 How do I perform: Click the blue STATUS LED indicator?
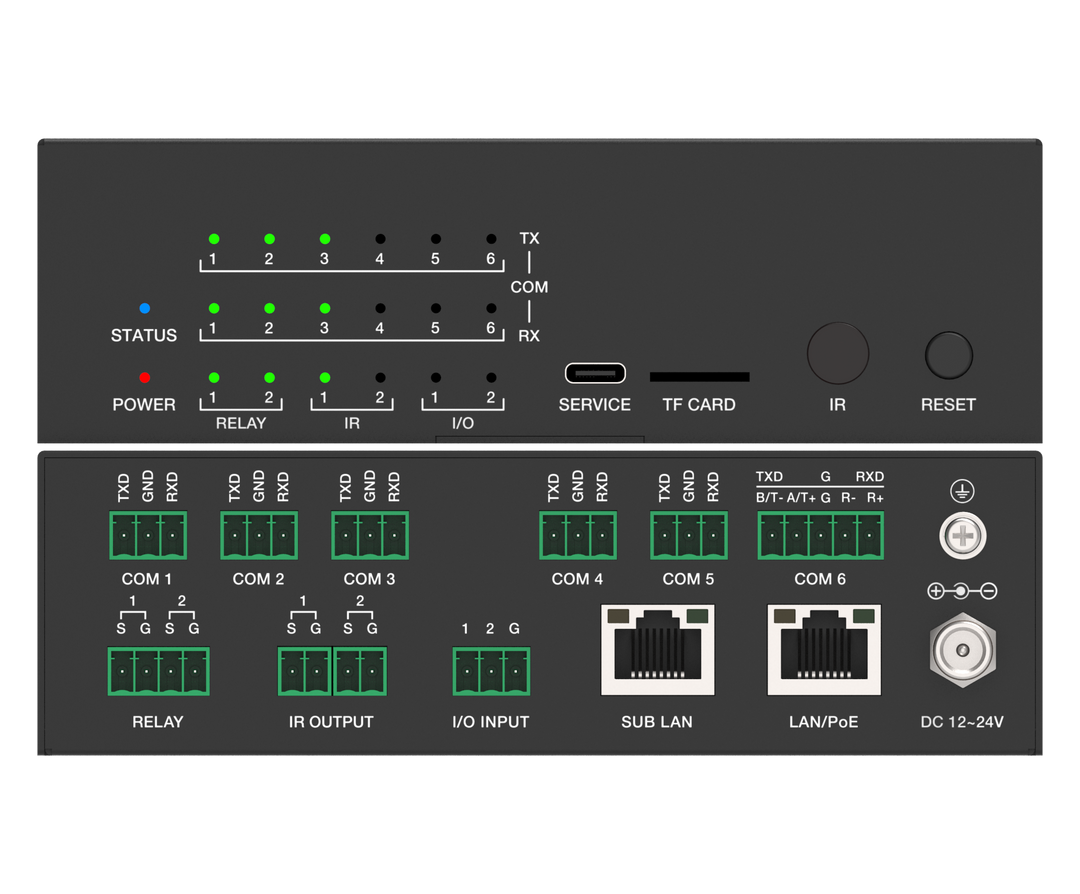[x=145, y=308]
